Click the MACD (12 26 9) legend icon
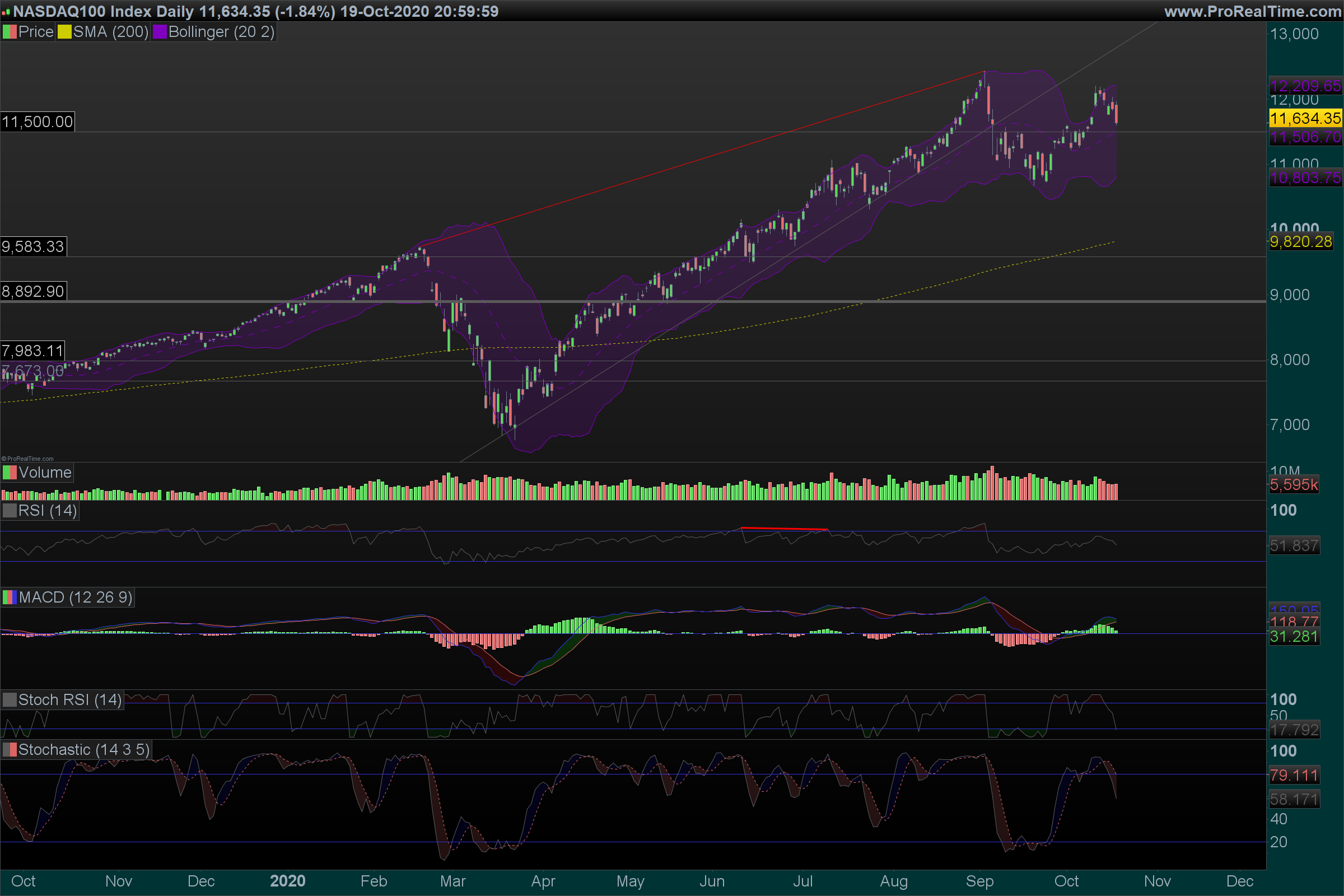The height and width of the screenshot is (896, 1344). pos(9,598)
